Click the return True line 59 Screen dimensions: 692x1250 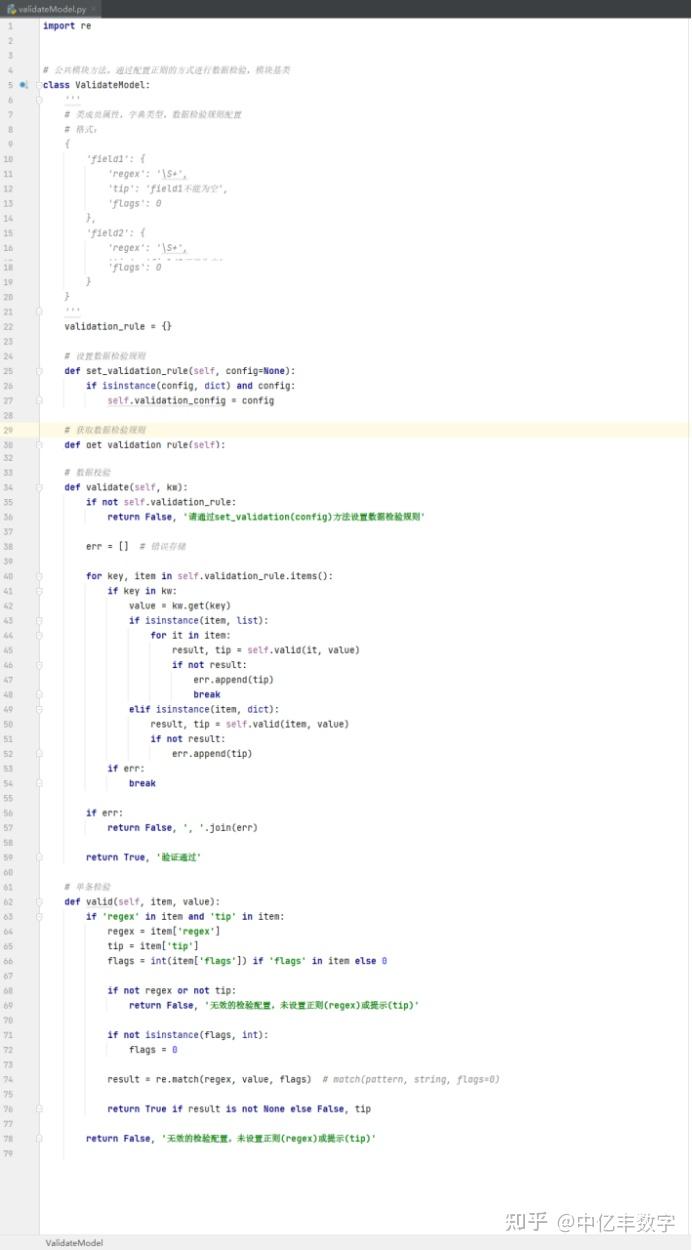[144, 857]
